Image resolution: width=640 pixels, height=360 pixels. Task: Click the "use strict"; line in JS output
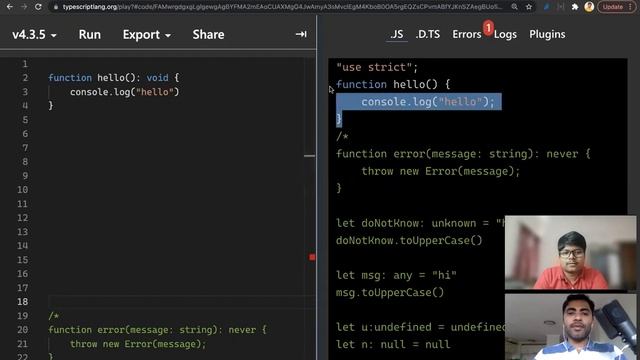click(x=377, y=67)
